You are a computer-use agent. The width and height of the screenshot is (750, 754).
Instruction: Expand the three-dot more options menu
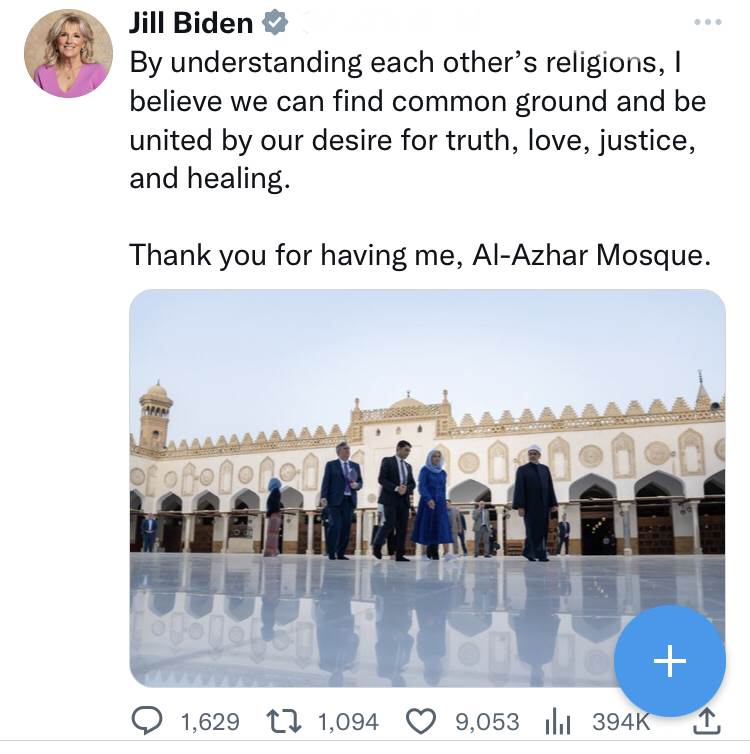tap(707, 22)
